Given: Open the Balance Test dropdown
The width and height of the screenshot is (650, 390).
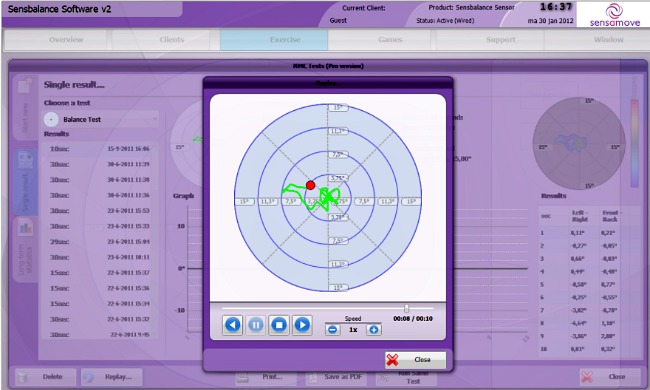Looking at the screenshot, I should [x=101, y=119].
